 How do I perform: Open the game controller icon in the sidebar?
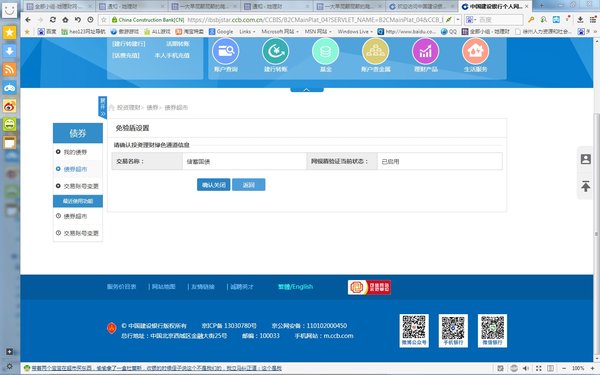pyautogui.click(x=10, y=88)
